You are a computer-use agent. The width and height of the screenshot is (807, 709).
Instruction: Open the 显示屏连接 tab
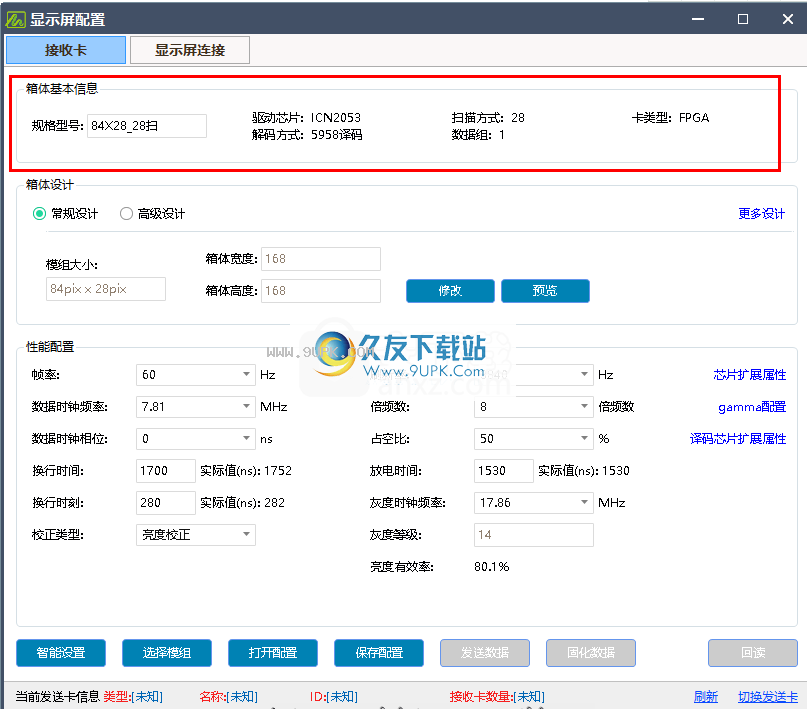pyautogui.click(x=190, y=50)
